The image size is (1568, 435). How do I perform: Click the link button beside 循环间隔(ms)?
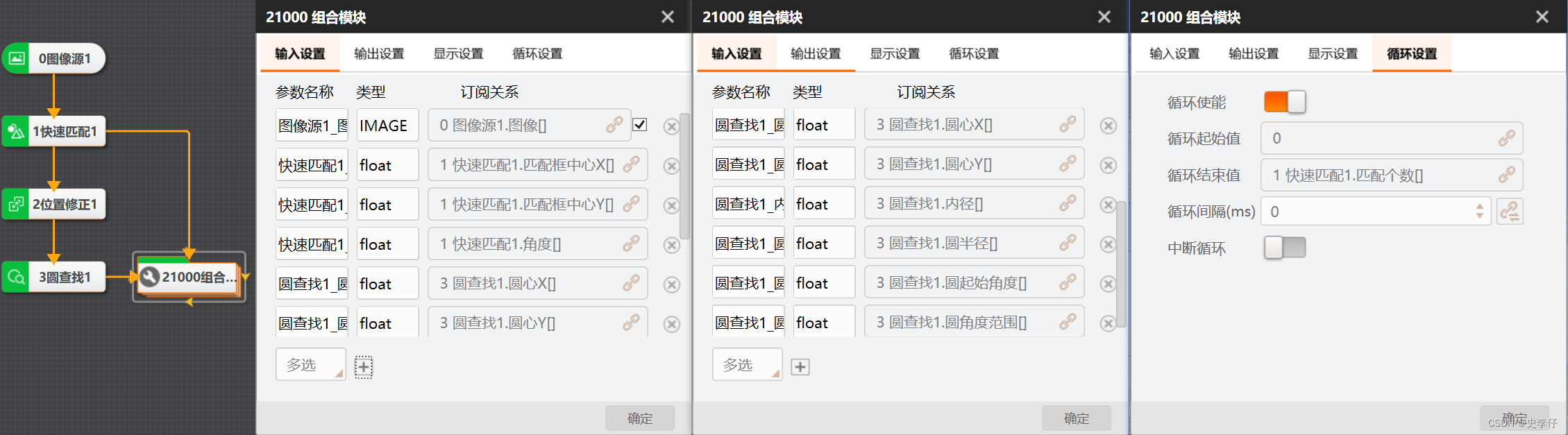(1510, 211)
